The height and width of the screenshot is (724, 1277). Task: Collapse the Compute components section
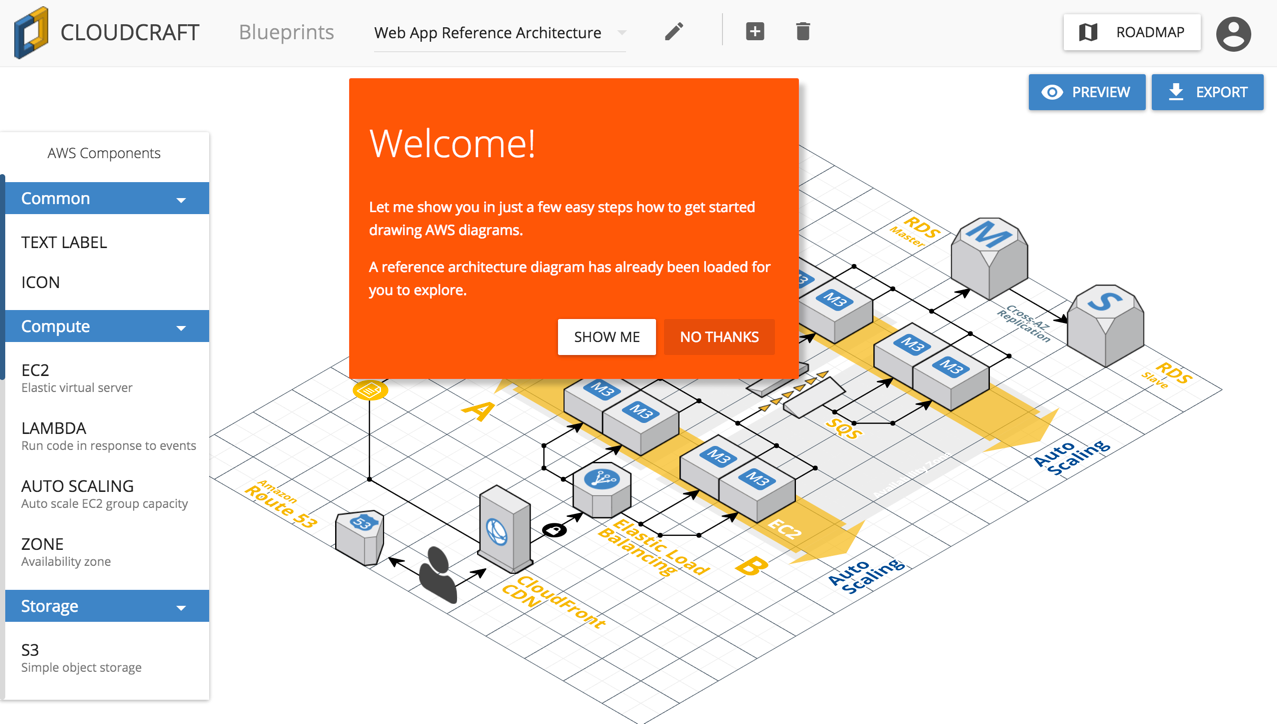[182, 326]
